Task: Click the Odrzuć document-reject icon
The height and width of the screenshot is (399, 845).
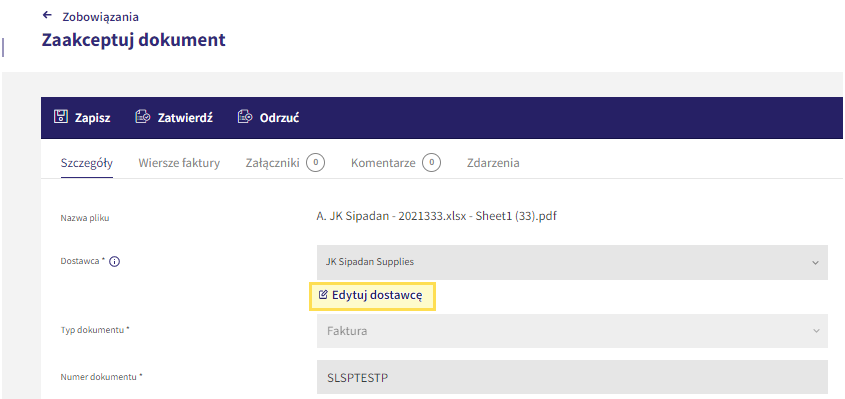Action: [x=245, y=116]
